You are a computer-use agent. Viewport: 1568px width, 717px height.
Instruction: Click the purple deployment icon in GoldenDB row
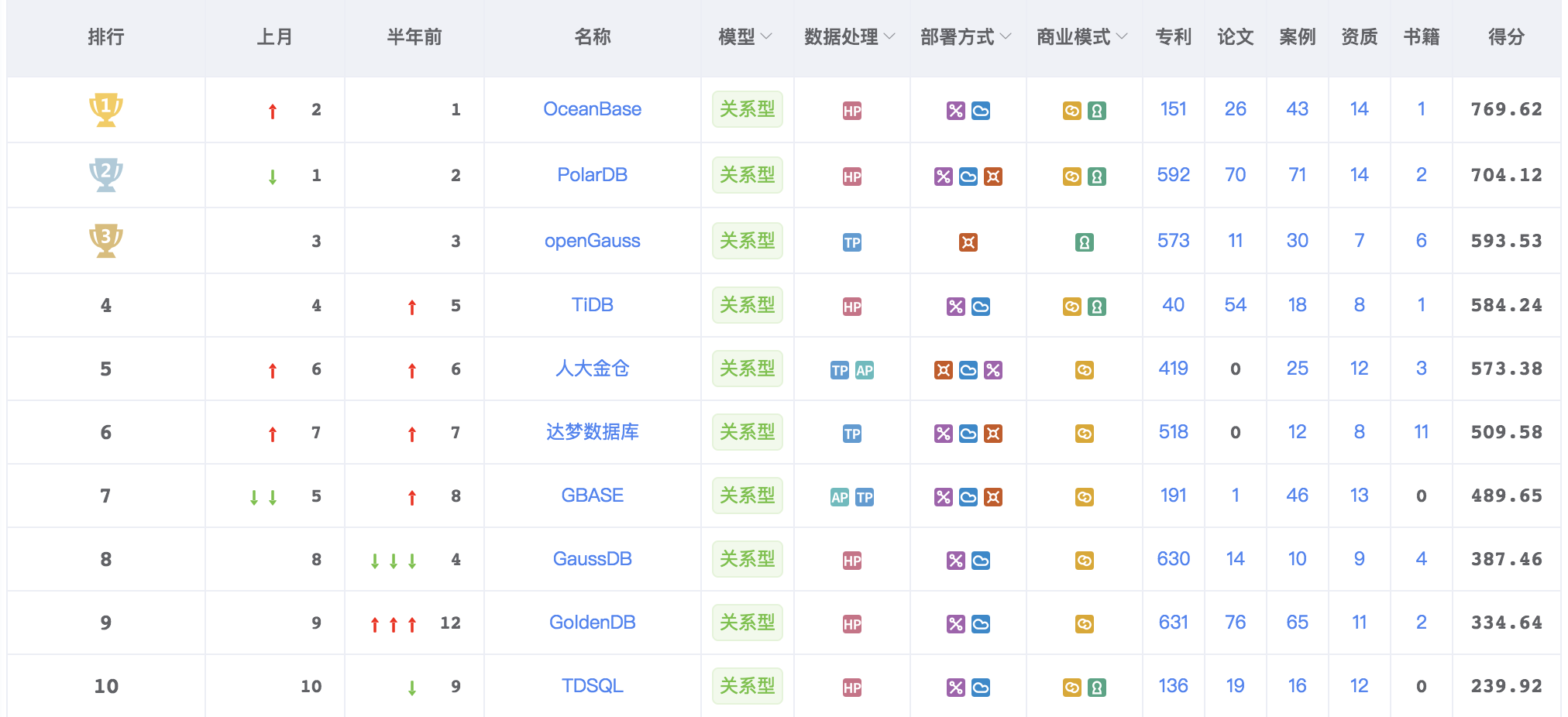pos(956,624)
